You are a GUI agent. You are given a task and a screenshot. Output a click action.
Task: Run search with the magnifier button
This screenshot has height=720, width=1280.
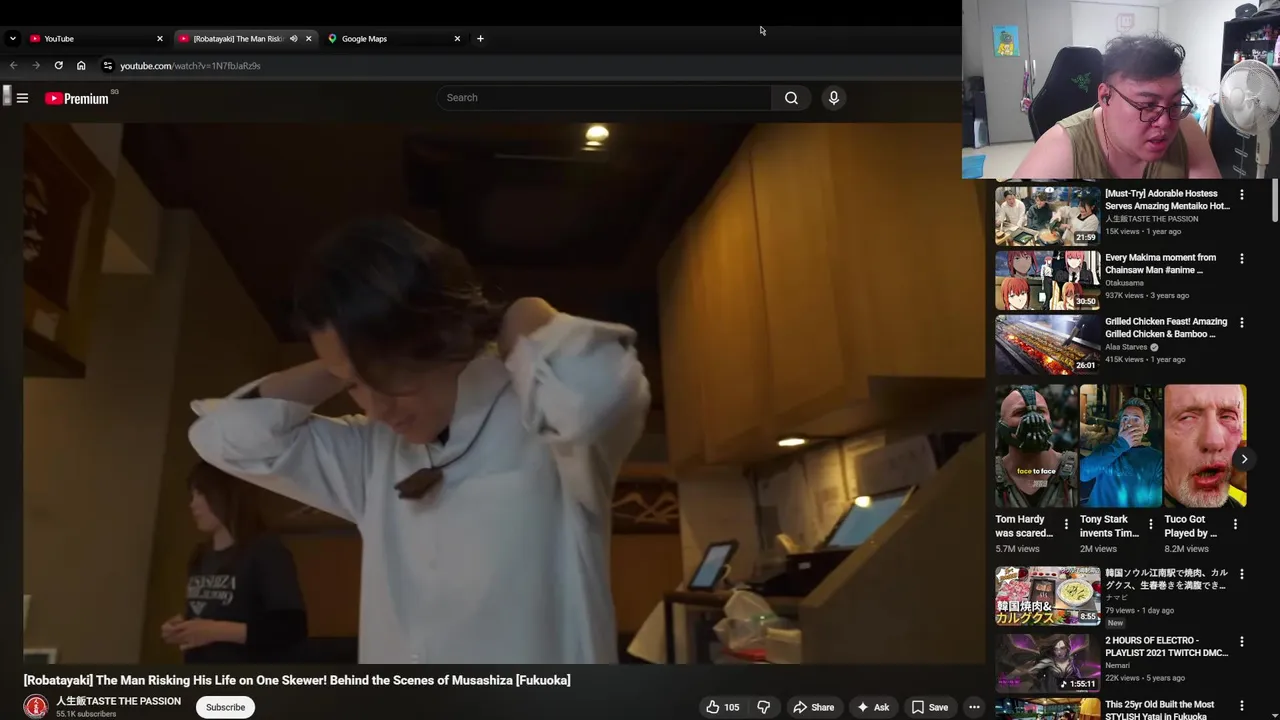pyautogui.click(x=791, y=98)
